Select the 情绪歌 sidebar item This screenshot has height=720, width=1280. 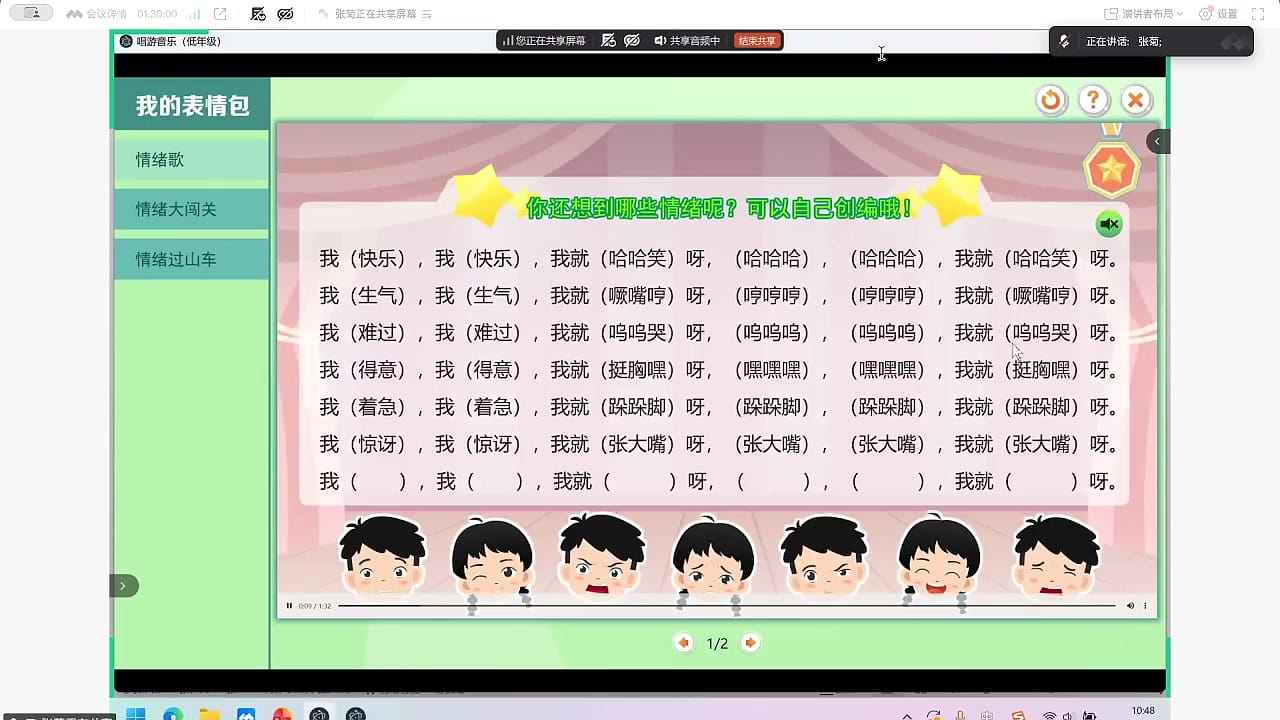tap(191, 160)
